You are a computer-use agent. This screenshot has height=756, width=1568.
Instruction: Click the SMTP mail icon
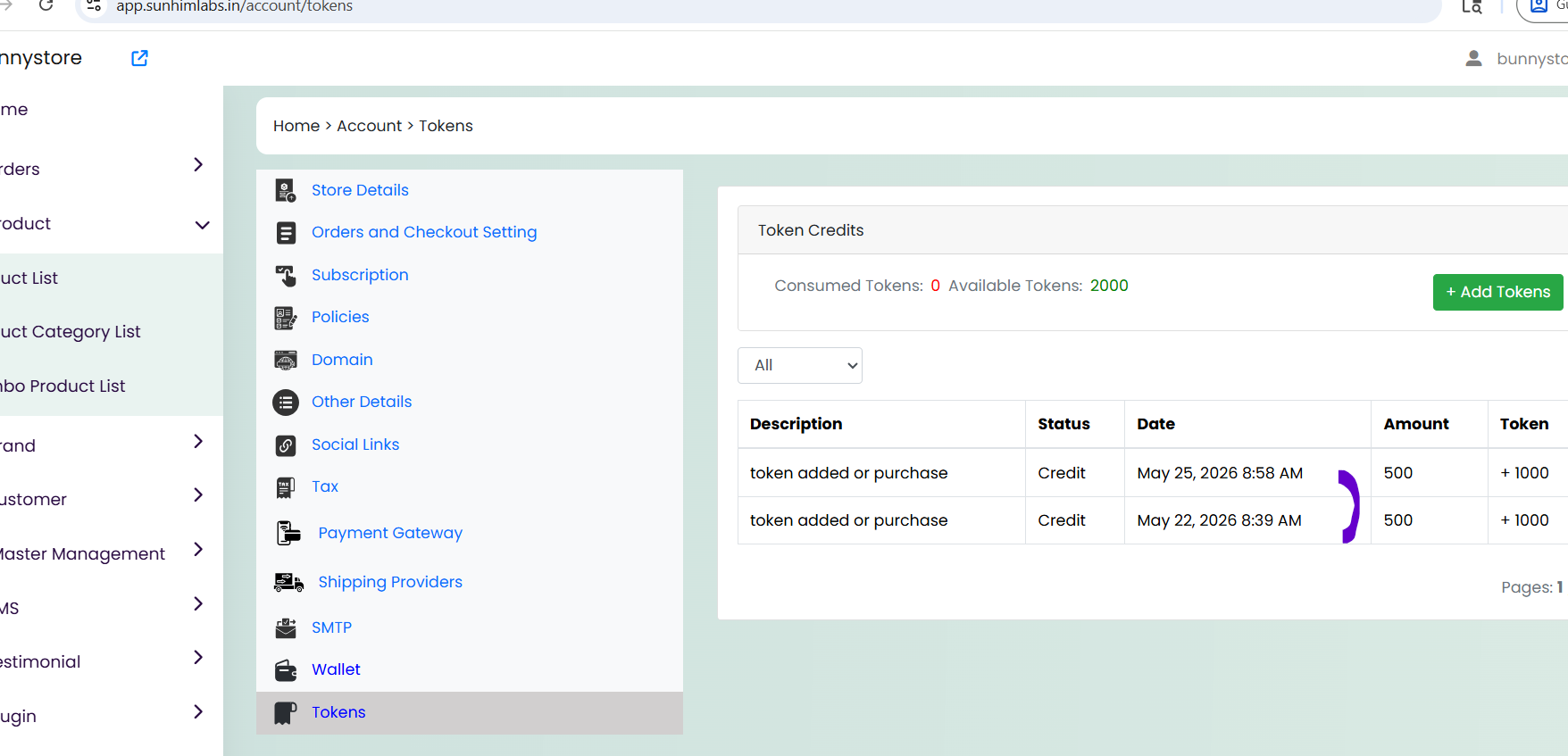[x=286, y=628]
